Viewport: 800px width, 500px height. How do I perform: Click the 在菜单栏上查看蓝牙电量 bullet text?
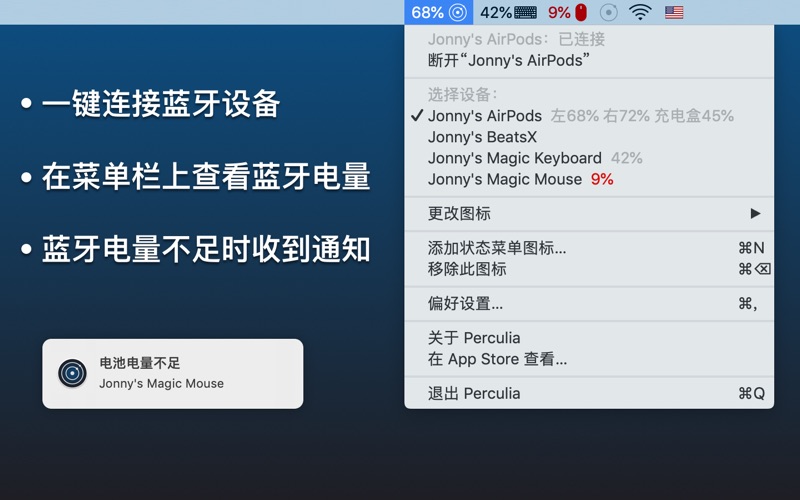coord(206,177)
